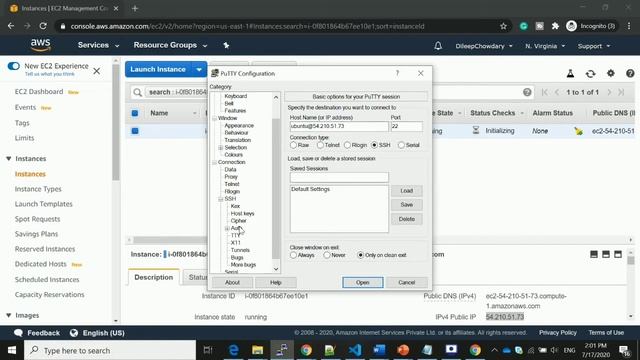Image resolution: width=640 pixels, height=360 pixels.
Task: Open the Chrome extensions puzzle icon
Action: 555,26
